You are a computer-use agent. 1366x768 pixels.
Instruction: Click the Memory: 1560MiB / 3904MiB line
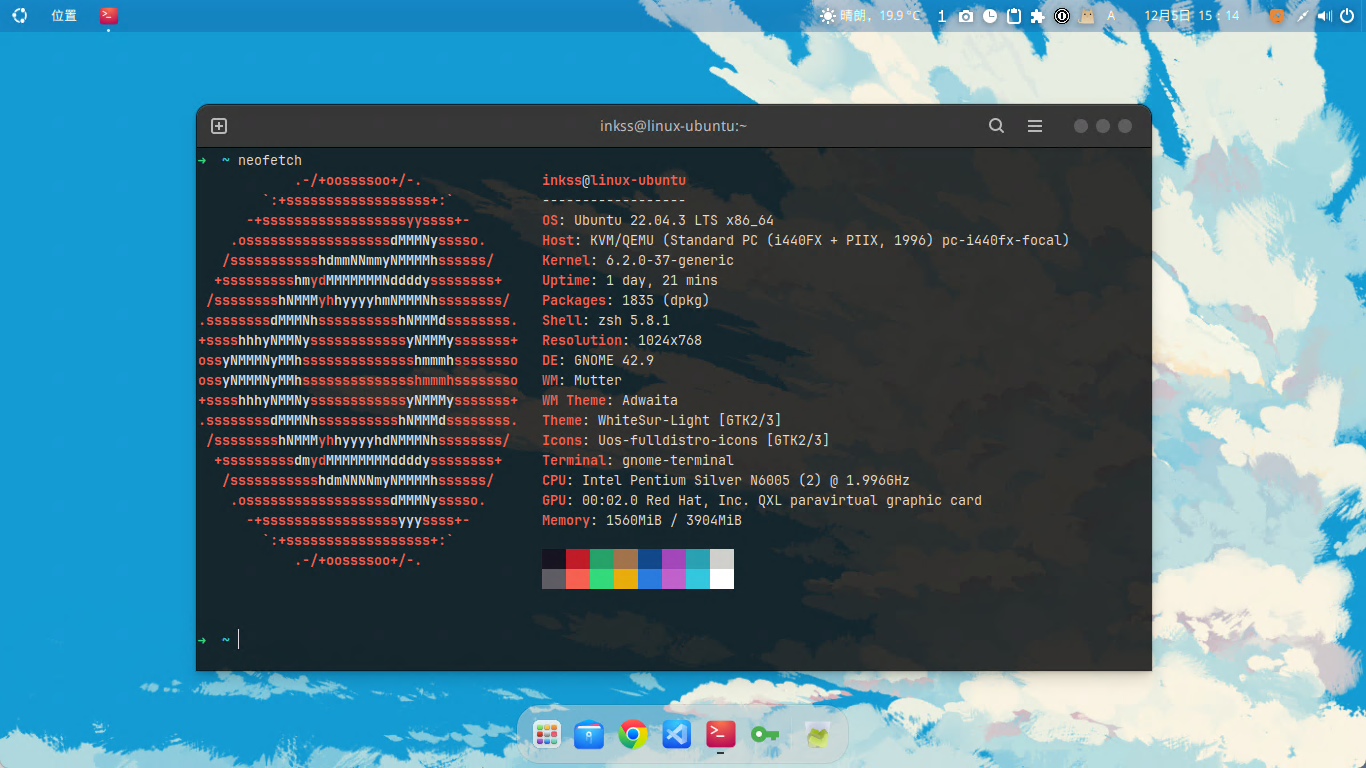coord(642,520)
